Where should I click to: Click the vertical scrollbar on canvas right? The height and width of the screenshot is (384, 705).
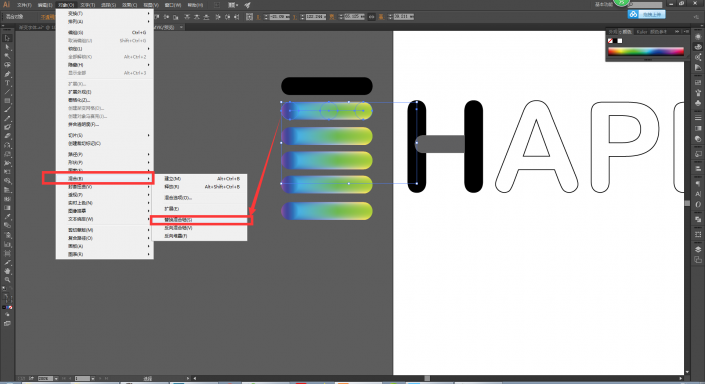click(x=687, y=203)
